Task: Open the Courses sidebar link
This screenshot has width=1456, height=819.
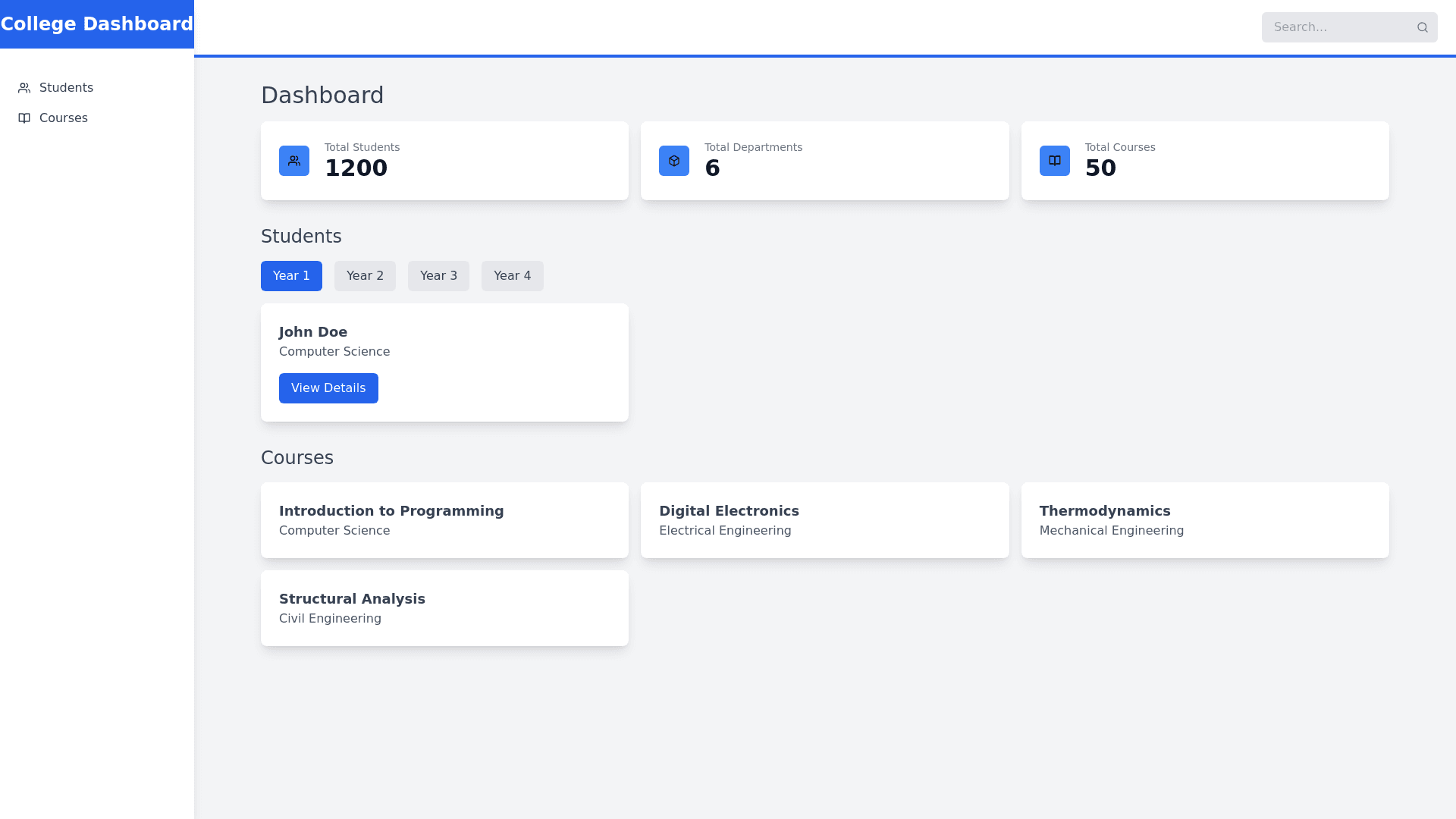Action: pos(63,118)
